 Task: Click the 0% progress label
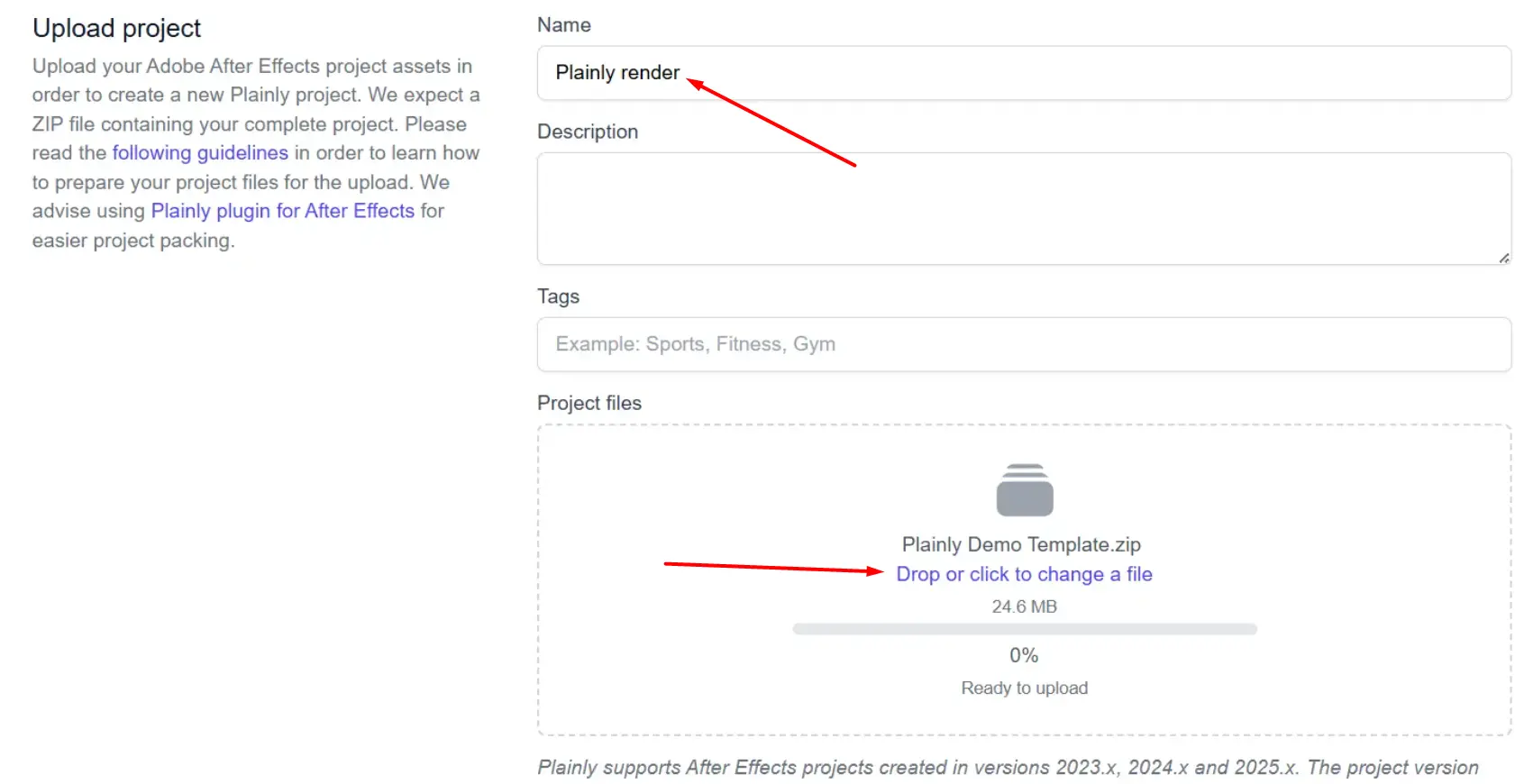pos(1024,655)
